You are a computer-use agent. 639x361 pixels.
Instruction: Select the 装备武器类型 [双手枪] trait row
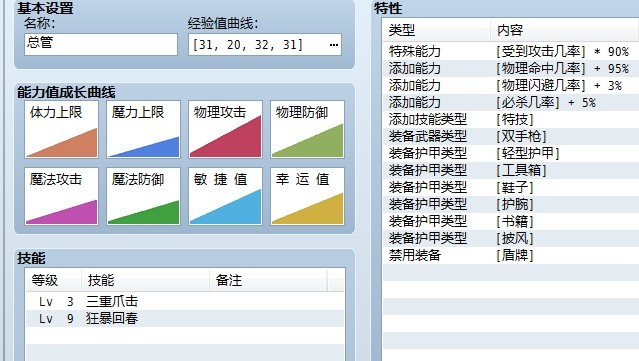tap(511, 136)
